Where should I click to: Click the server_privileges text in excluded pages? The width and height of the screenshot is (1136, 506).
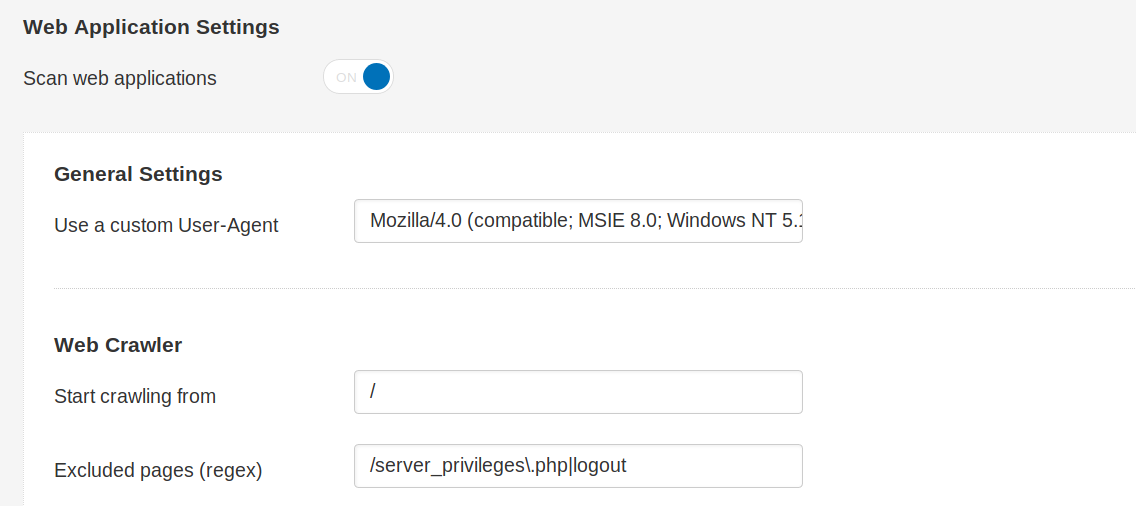click(451, 466)
